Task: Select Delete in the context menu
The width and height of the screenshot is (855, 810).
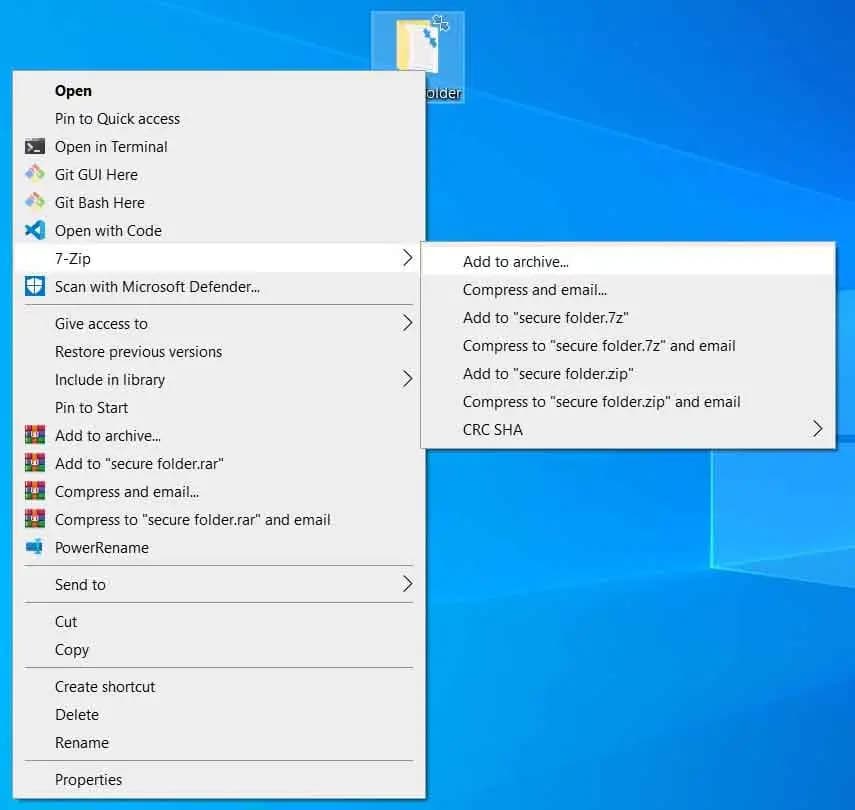Action: pyautogui.click(x=218, y=715)
